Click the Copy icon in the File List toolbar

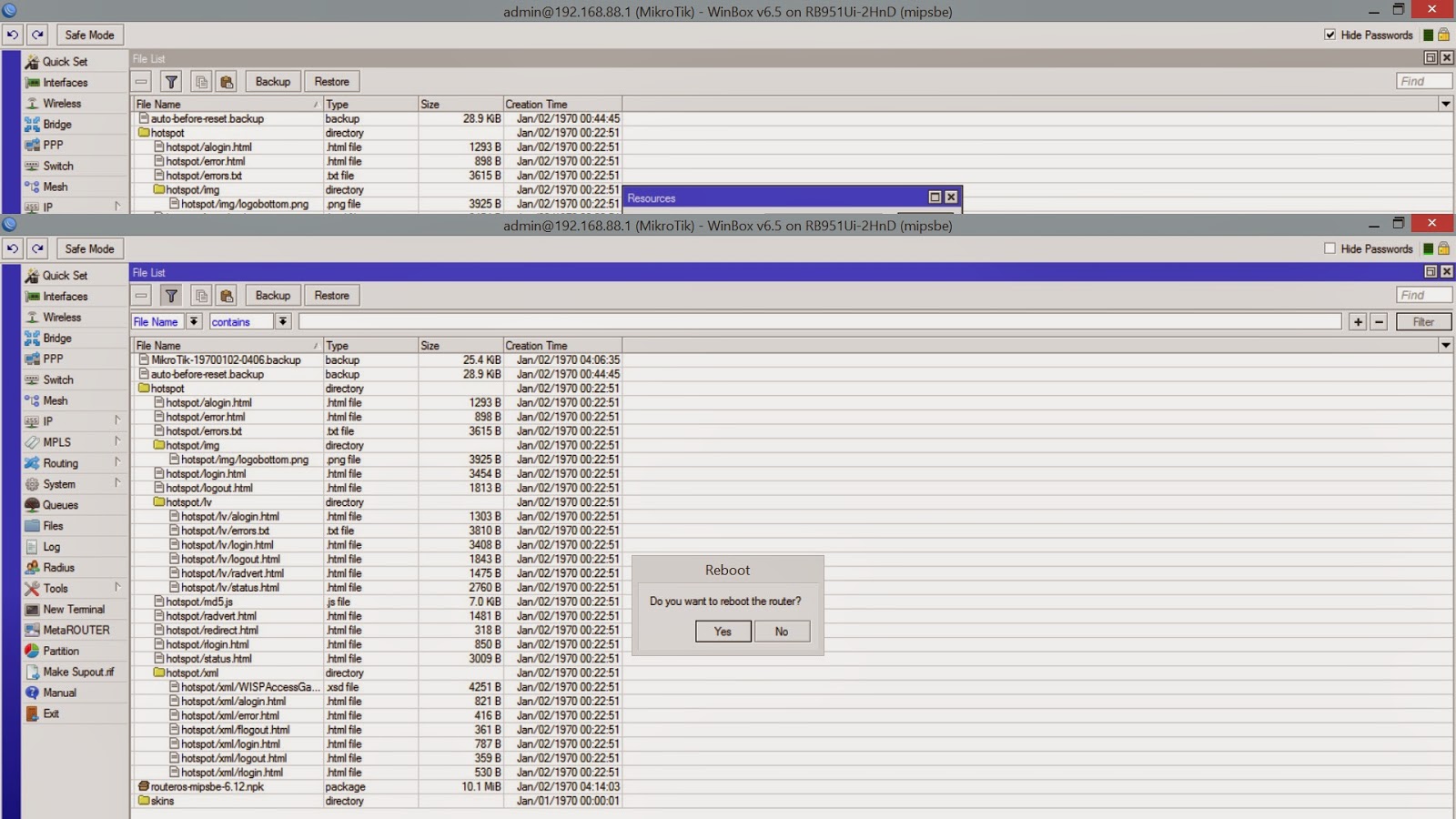(x=201, y=295)
